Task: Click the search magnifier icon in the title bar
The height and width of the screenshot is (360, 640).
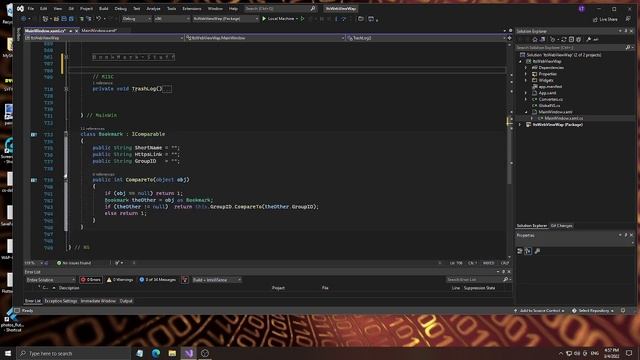Action: [x=313, y=9]
